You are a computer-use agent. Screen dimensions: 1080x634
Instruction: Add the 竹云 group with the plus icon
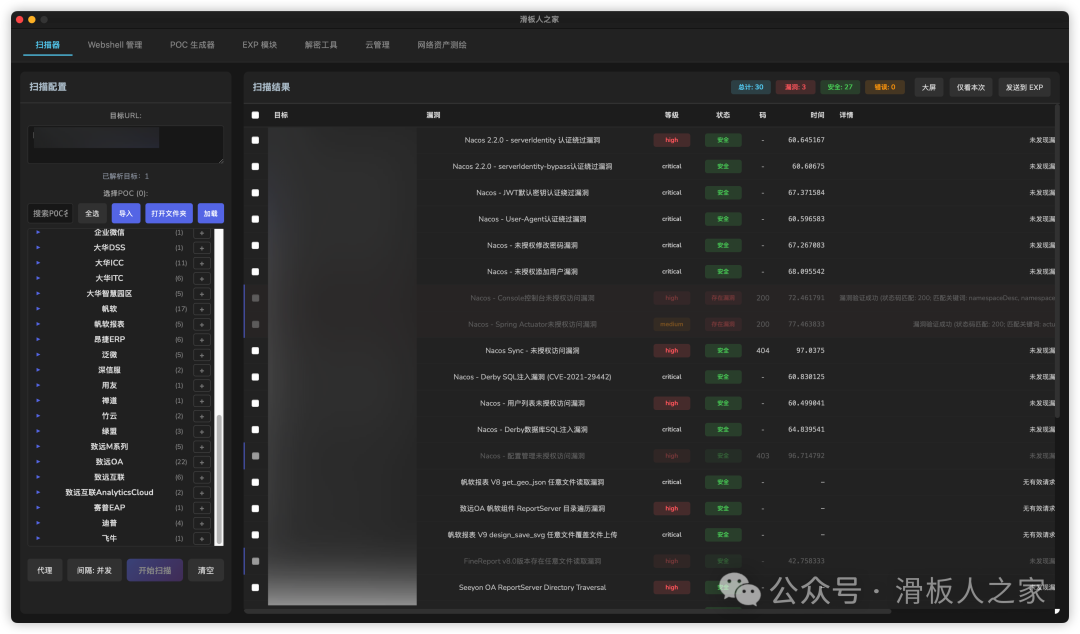coord(202,416)
